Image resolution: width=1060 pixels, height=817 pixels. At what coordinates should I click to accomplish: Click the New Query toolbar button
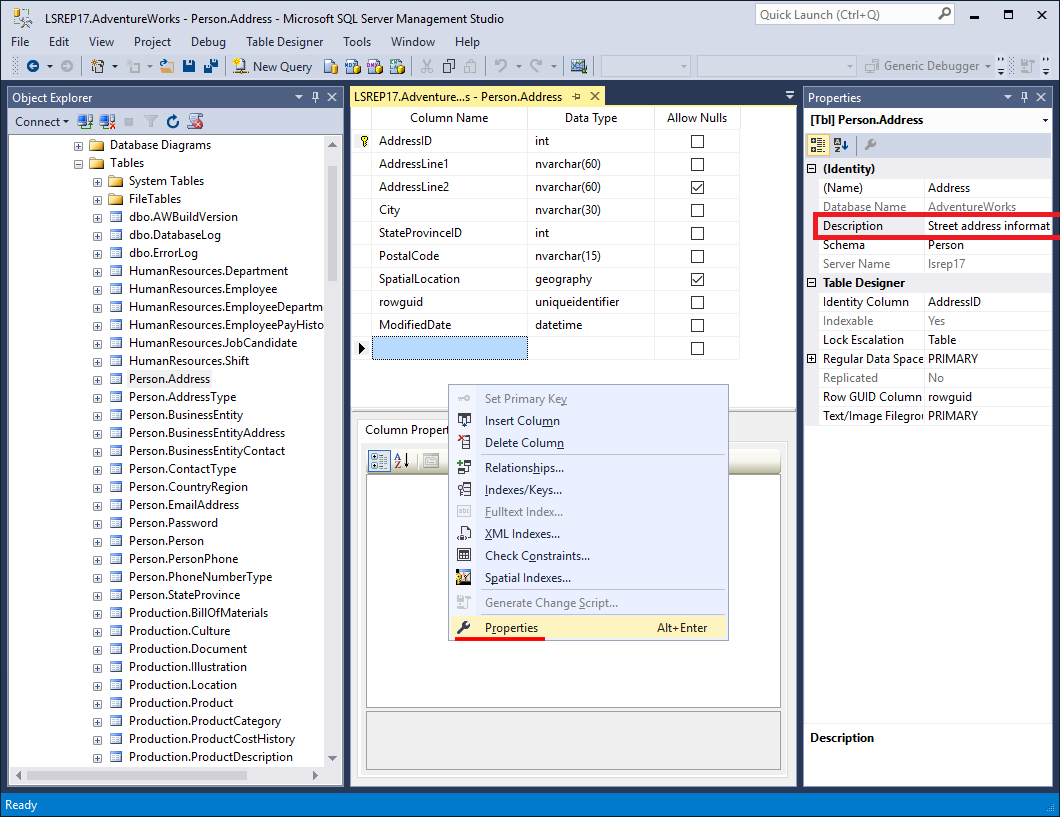click(273, 66)
